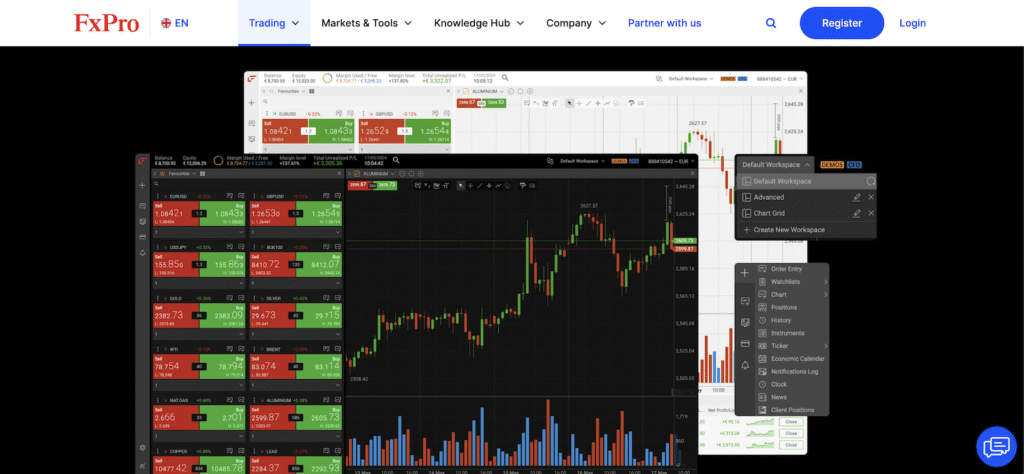Viewport: 1024px width, 474px height.
Task: Choose Order Entry from the add menu
Action: 786,269
